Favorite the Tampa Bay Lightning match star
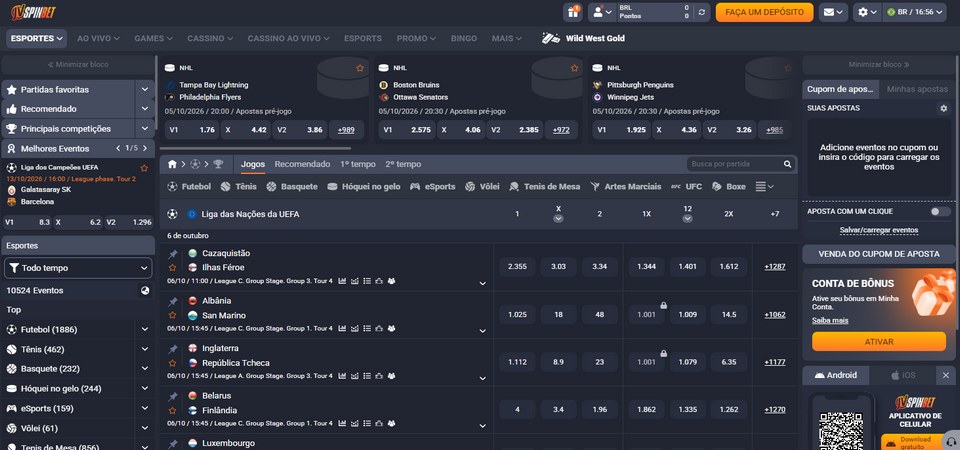960x450 pixels. [360, 68]
